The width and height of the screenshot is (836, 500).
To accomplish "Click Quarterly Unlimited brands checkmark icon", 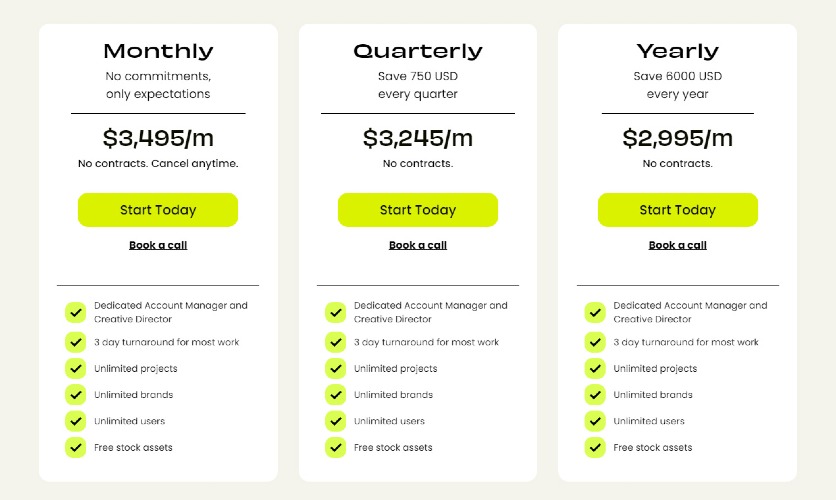I will [335, 395].
